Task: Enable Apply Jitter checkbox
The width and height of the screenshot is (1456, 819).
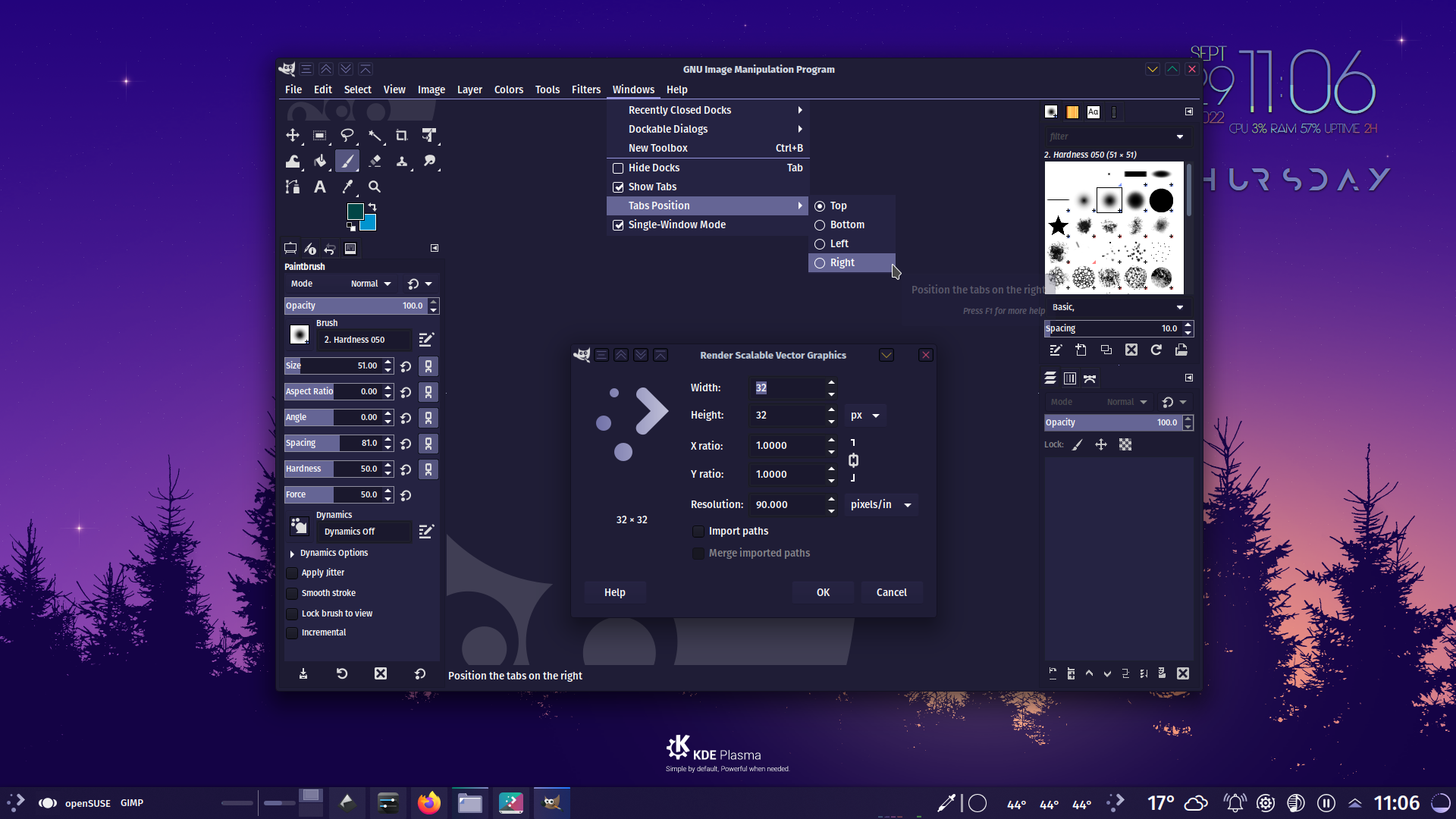Action: 292,573
